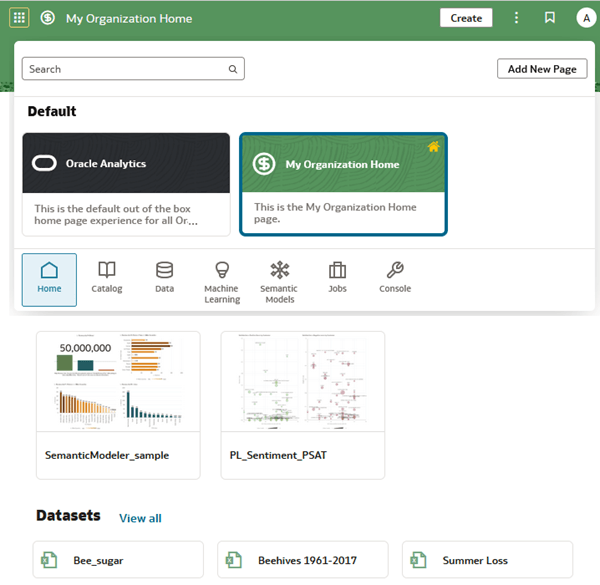Open Catalog from the navigation
The image size is (600, 585).
(107, 277)
